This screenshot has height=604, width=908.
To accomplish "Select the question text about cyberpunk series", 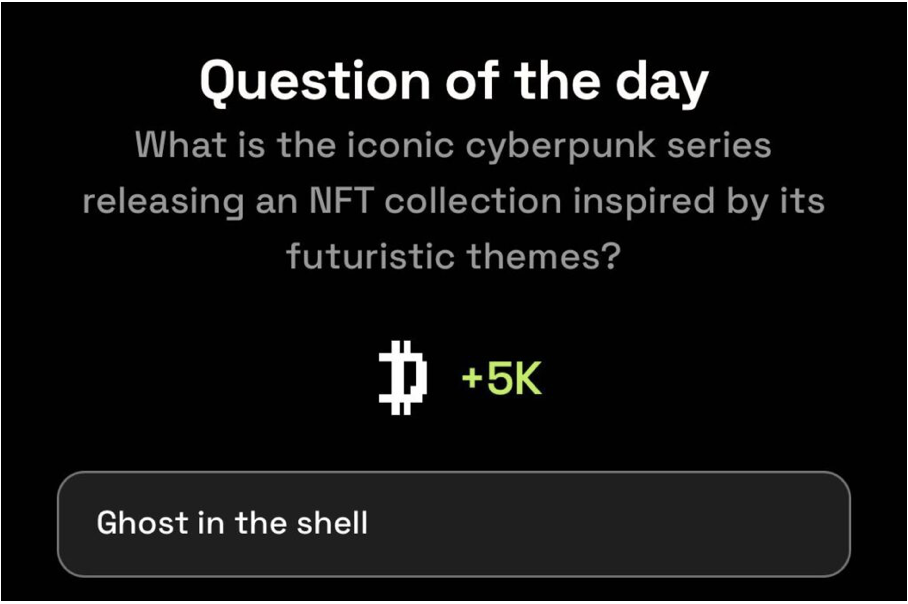I will tap(453, 200).
